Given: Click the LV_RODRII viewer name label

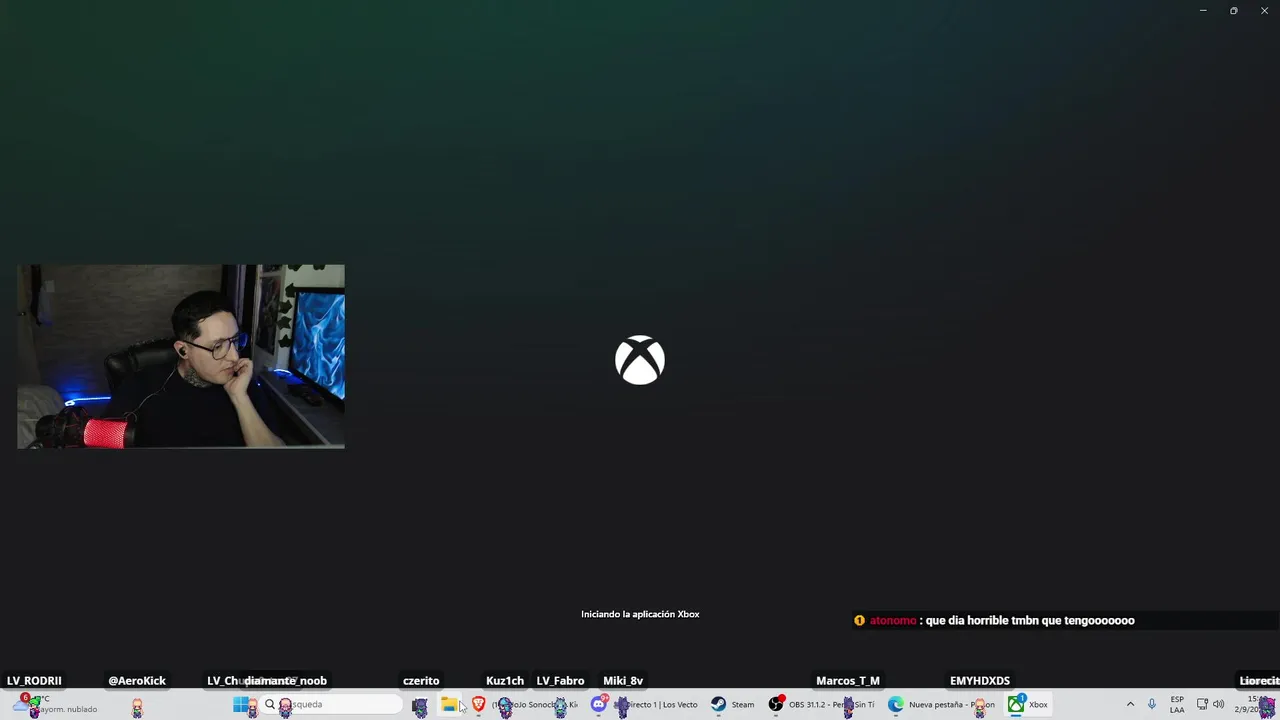Looking at the screenshot, I should [34, 681].
